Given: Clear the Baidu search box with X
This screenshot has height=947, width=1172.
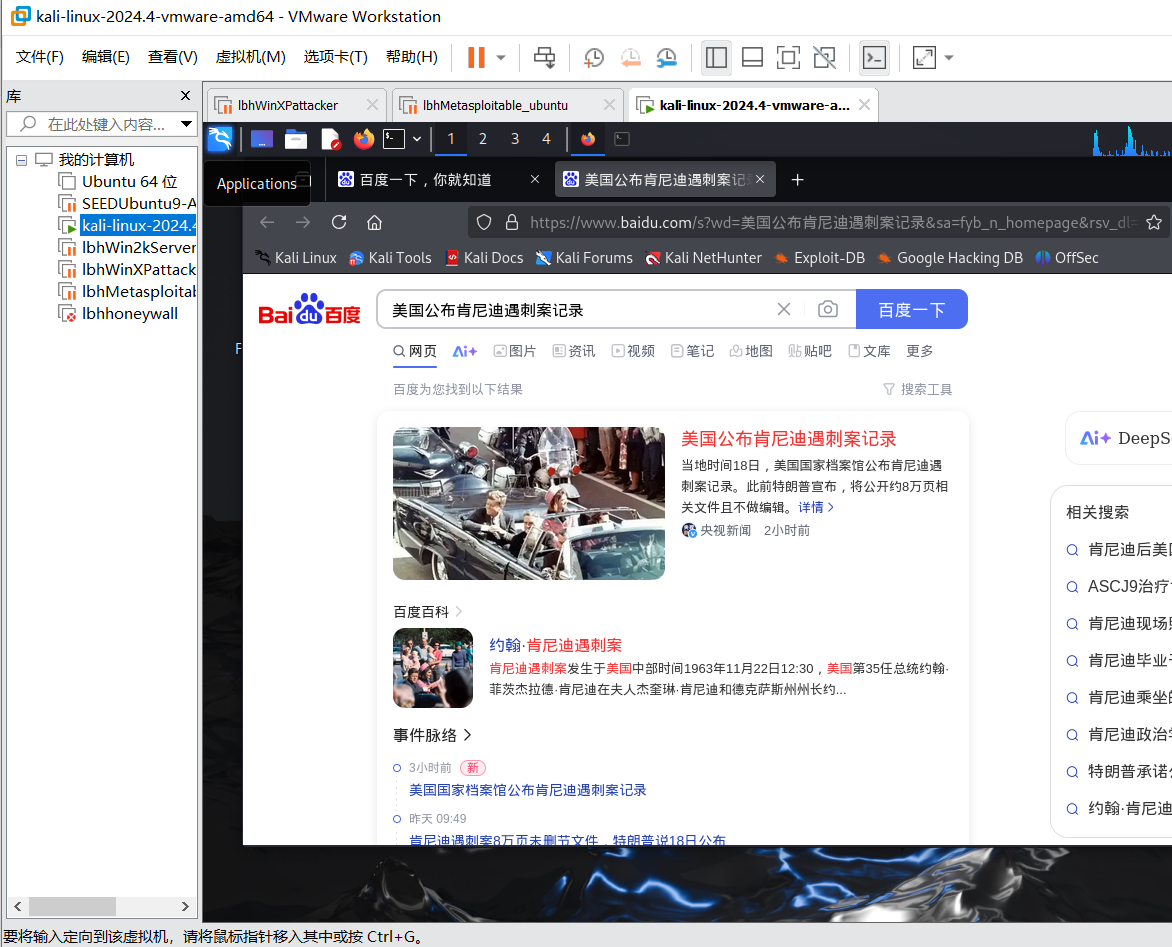Looking at the screenshot, I should 783,309.
